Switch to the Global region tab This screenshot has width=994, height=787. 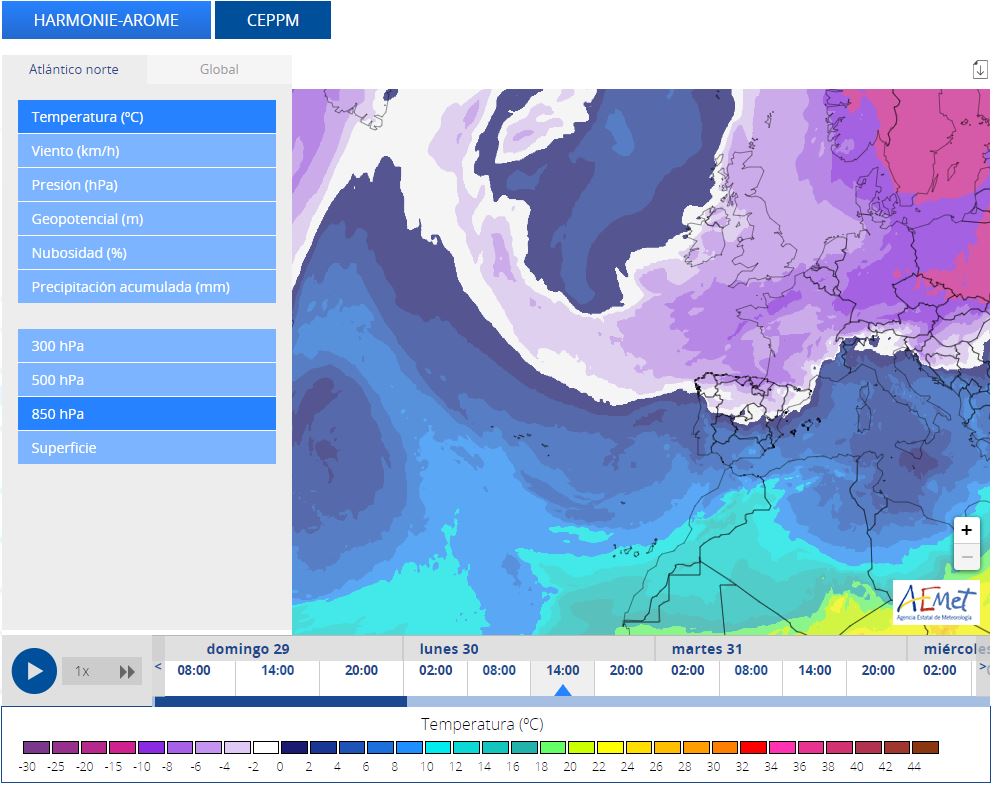219,69
